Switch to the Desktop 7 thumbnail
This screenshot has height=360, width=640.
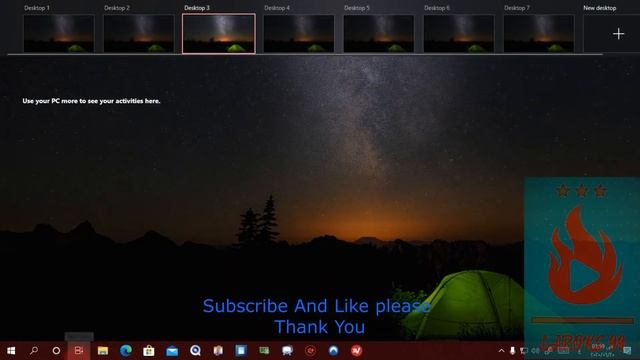539,33
